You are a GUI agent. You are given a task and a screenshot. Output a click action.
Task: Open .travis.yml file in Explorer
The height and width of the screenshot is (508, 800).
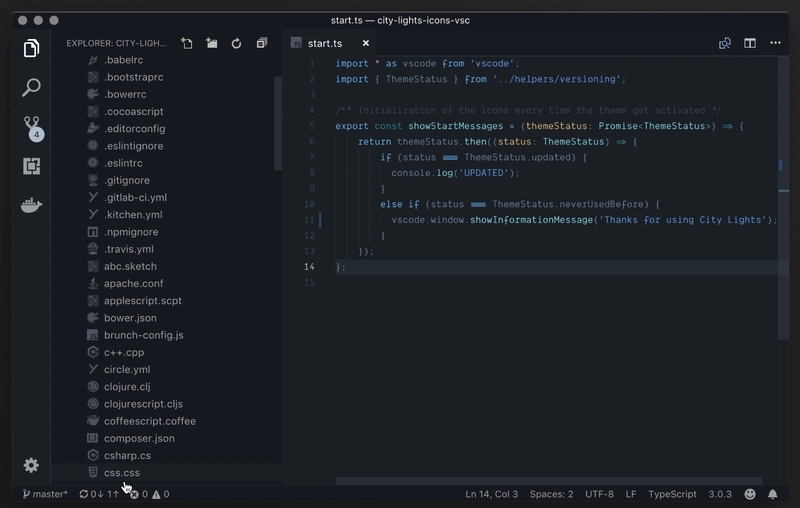166,249
